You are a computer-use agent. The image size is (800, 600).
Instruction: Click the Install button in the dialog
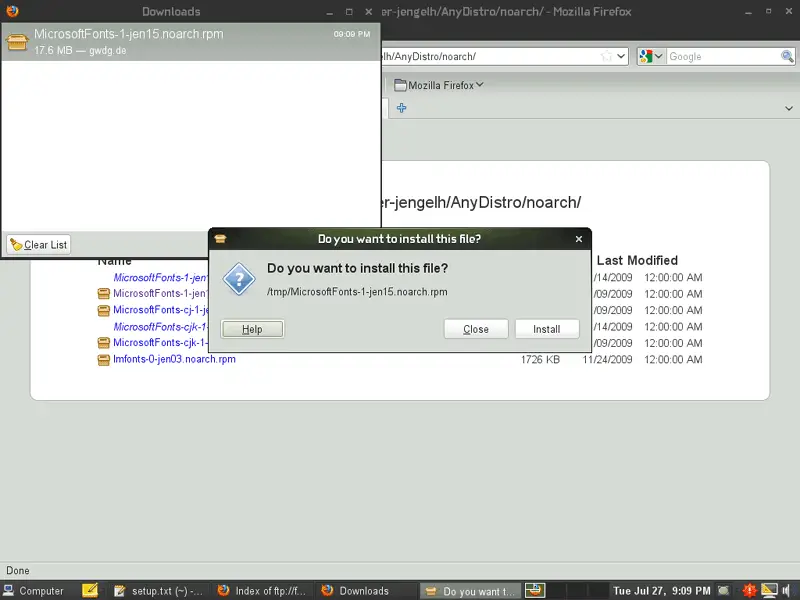(x=547, y=329)
